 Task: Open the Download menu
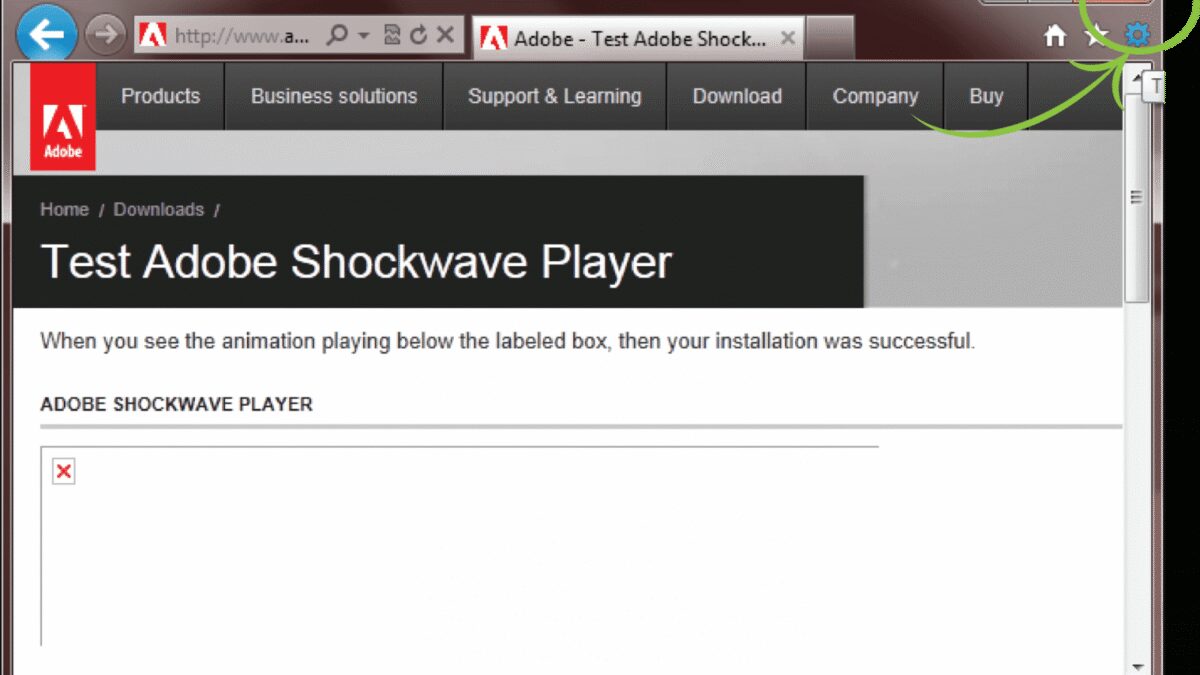[737, 96]
